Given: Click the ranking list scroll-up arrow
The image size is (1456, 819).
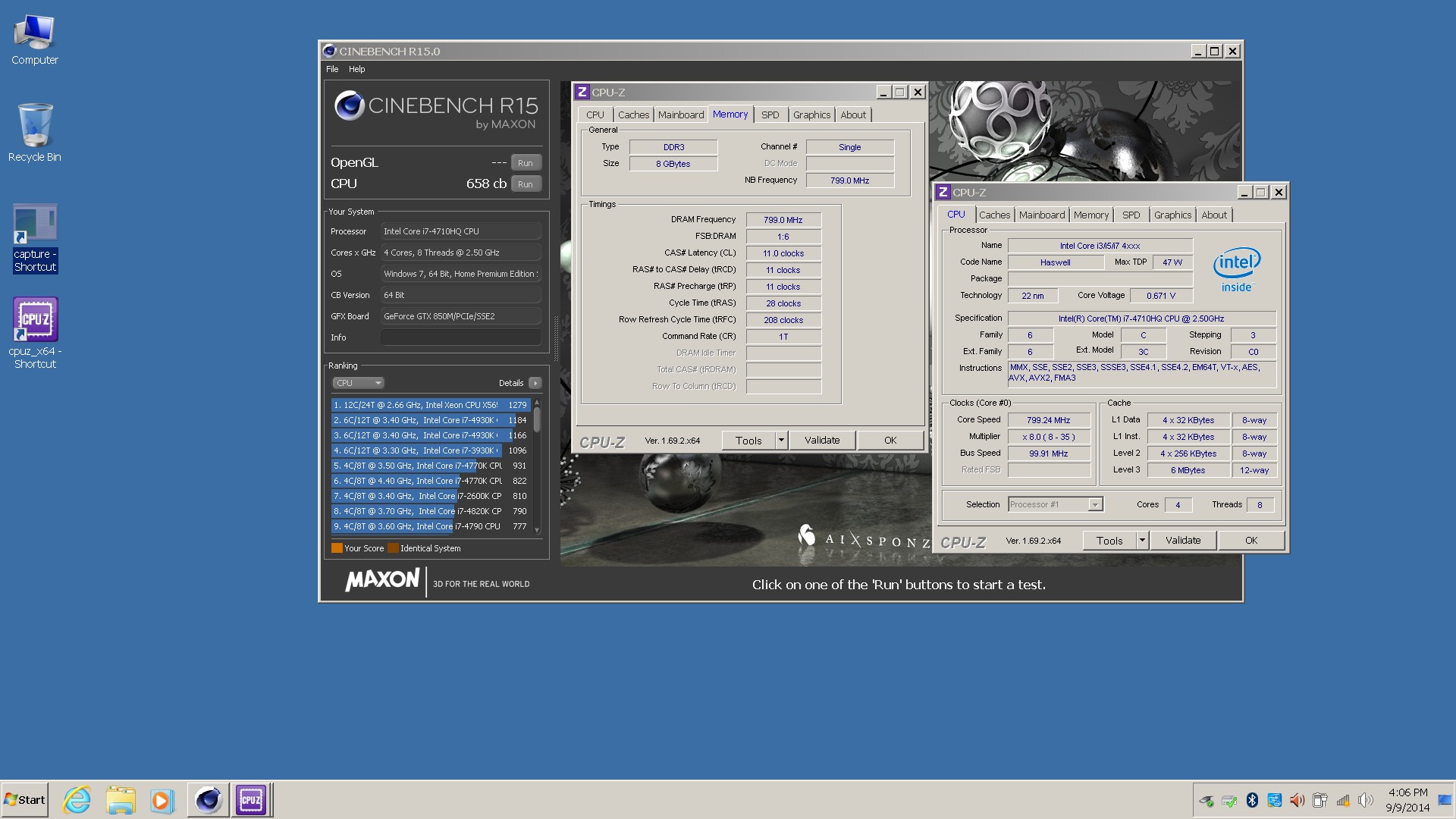Looking at the screenshot, I should click(537, 402).
